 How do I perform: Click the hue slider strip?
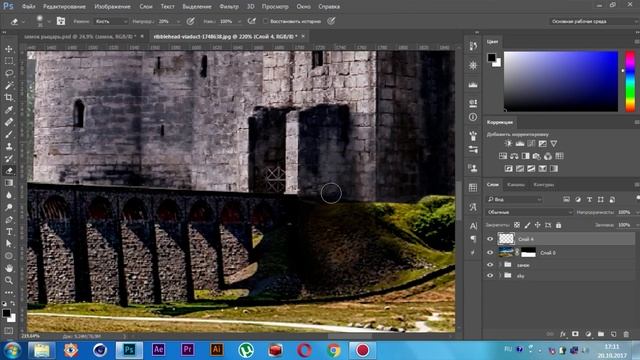click(630, 81)
